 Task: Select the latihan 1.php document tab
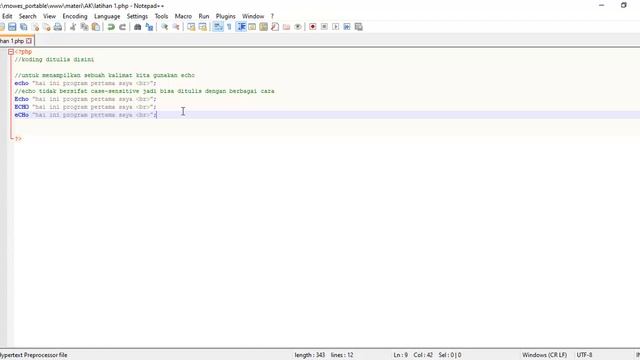(x=13, y=41)
